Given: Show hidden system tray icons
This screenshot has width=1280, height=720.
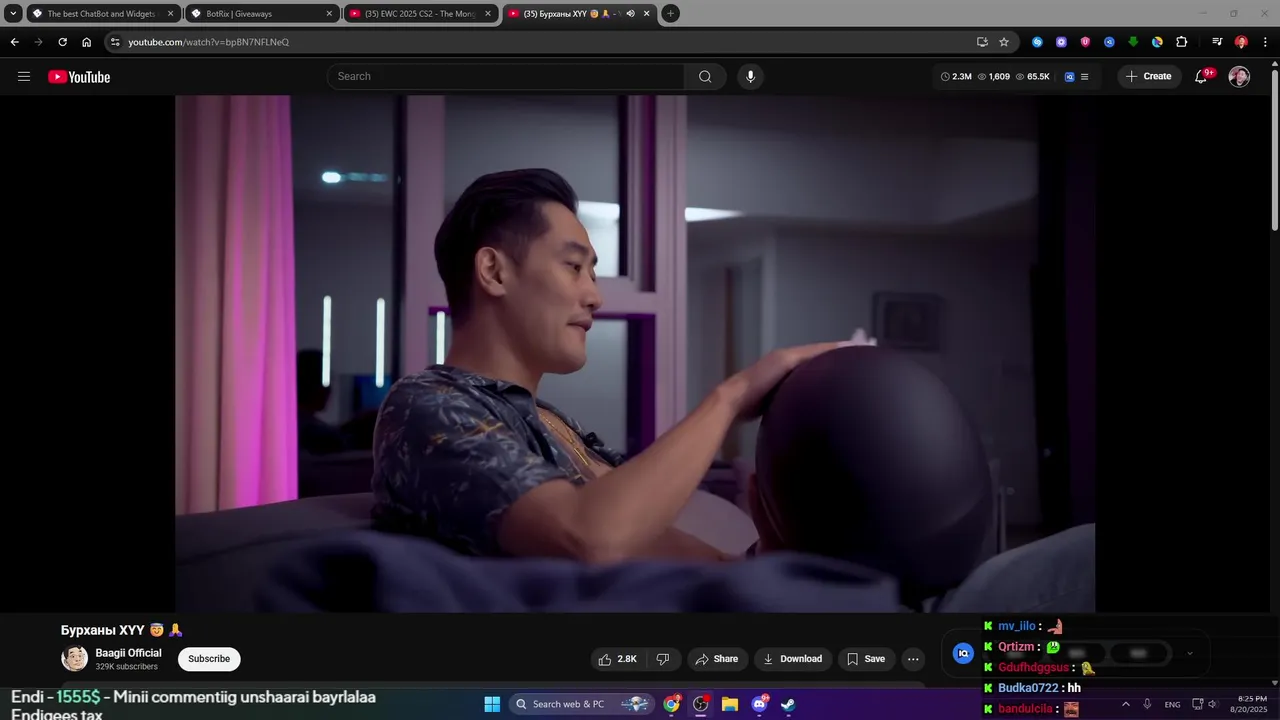Looking at the screenshot, I should pos(1126,704).
